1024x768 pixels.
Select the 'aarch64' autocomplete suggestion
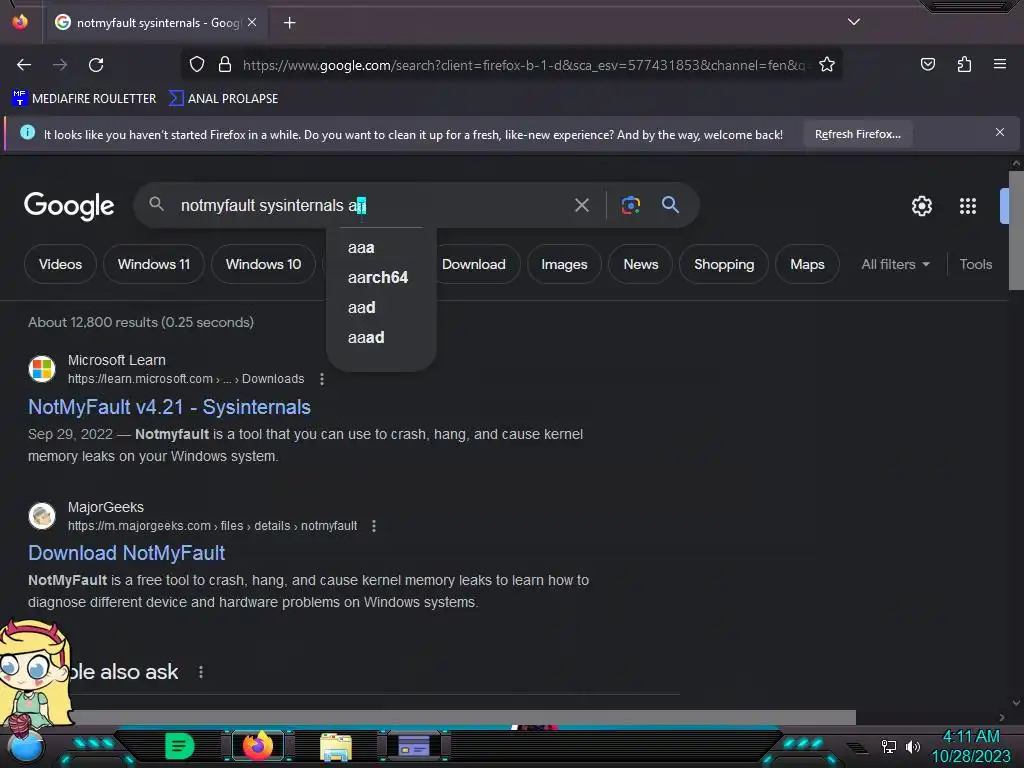click(x=381, y=278)
